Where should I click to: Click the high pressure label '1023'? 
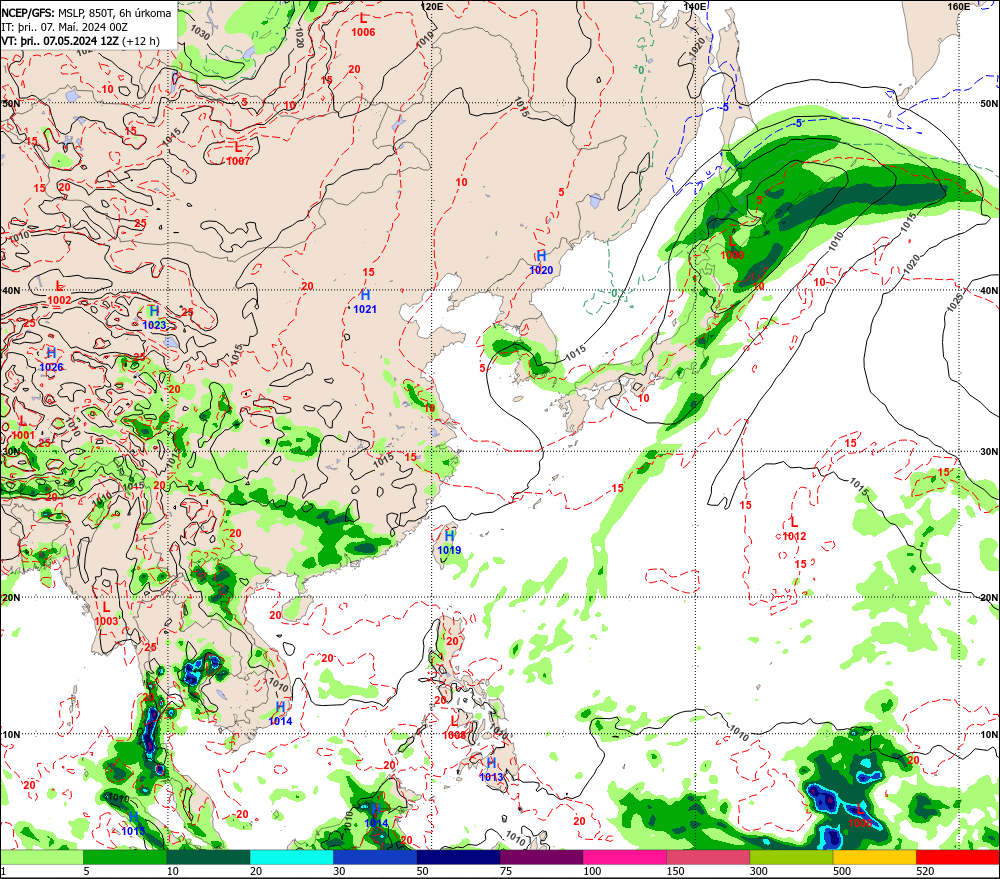tap(154, 325)
